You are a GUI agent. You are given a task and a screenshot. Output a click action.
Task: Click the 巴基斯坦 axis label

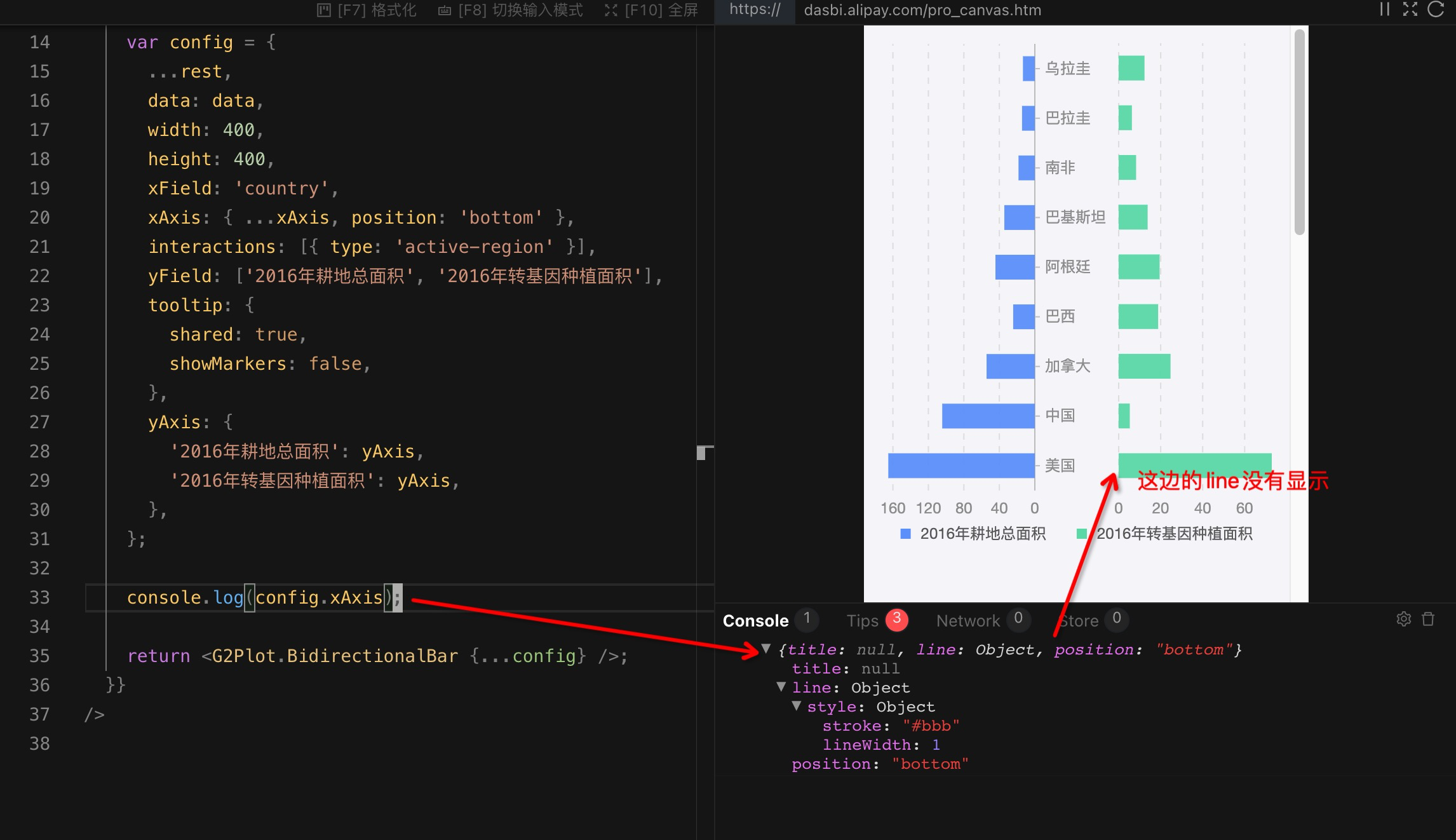pyautogui.click(x=1075, y=217)
